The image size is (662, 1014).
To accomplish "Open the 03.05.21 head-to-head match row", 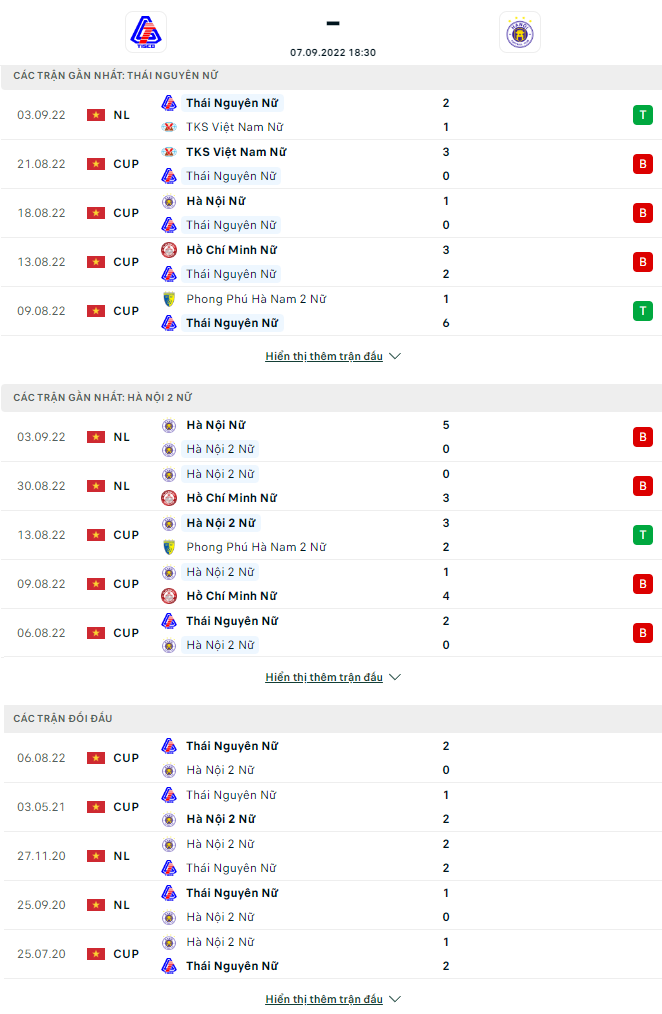I will [x=330, y=807].
